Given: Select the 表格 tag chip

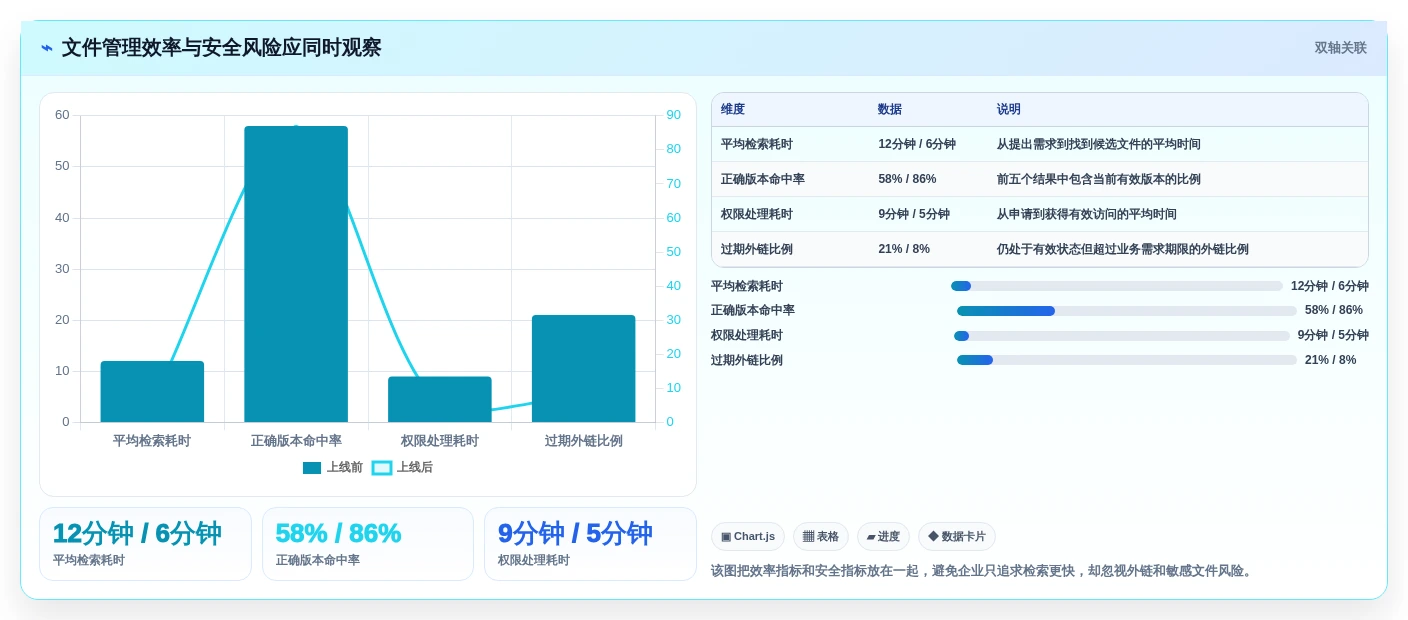Looking at the screenshot, I should (x=821, y=537).
